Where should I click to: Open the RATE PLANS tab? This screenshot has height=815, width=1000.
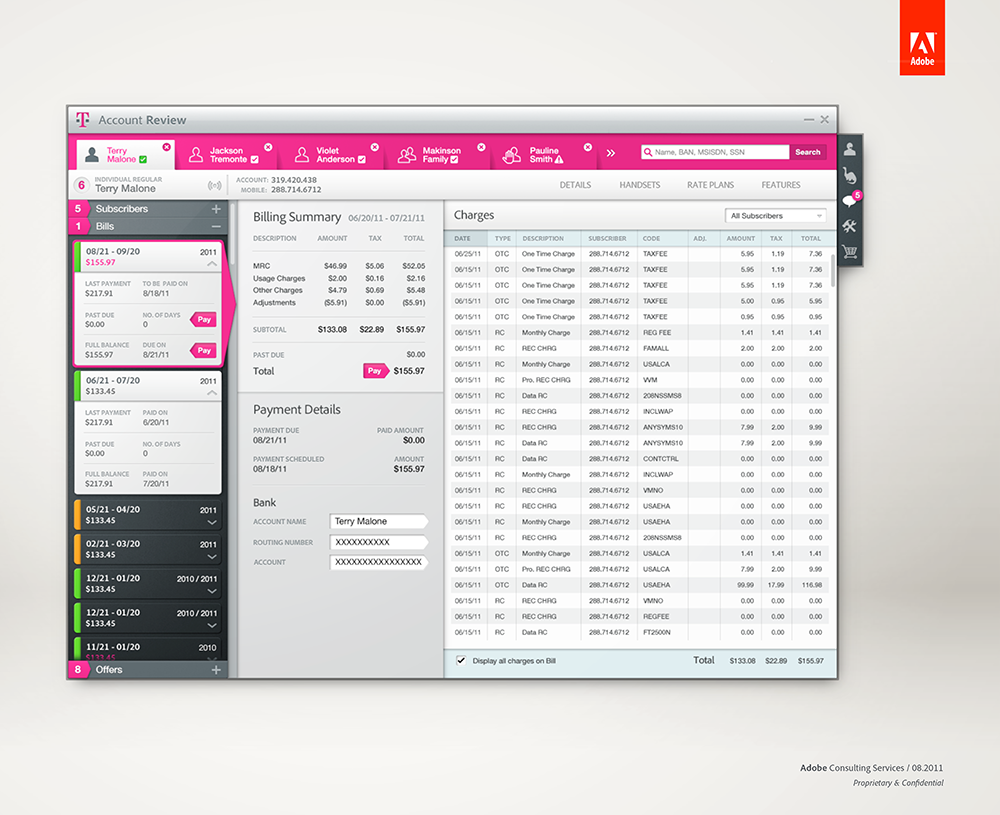click(x=710, y=185)
